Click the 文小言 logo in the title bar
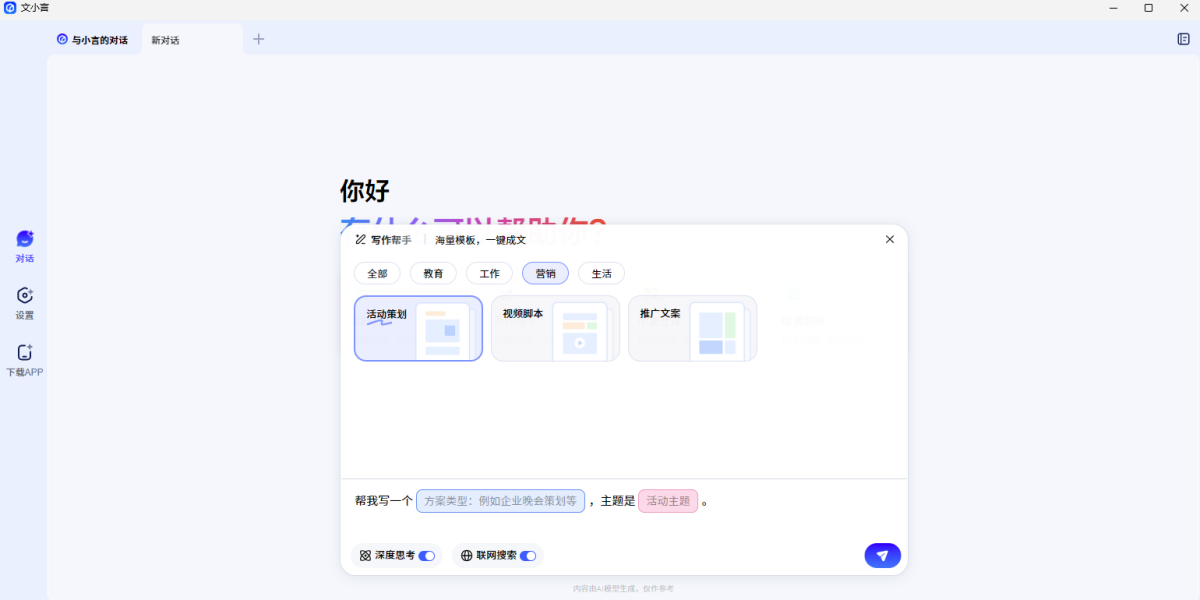 click(13, 8)
